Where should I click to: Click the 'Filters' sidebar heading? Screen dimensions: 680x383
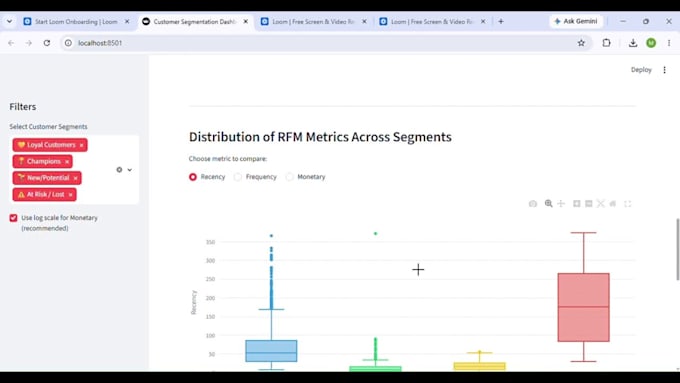[x=23, y=107]
